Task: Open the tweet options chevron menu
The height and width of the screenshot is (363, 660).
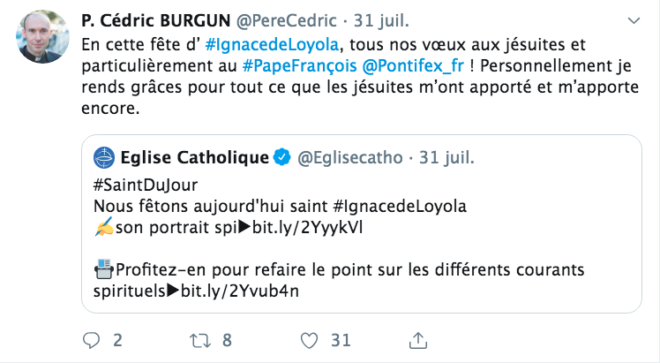Action: point(634,20)
